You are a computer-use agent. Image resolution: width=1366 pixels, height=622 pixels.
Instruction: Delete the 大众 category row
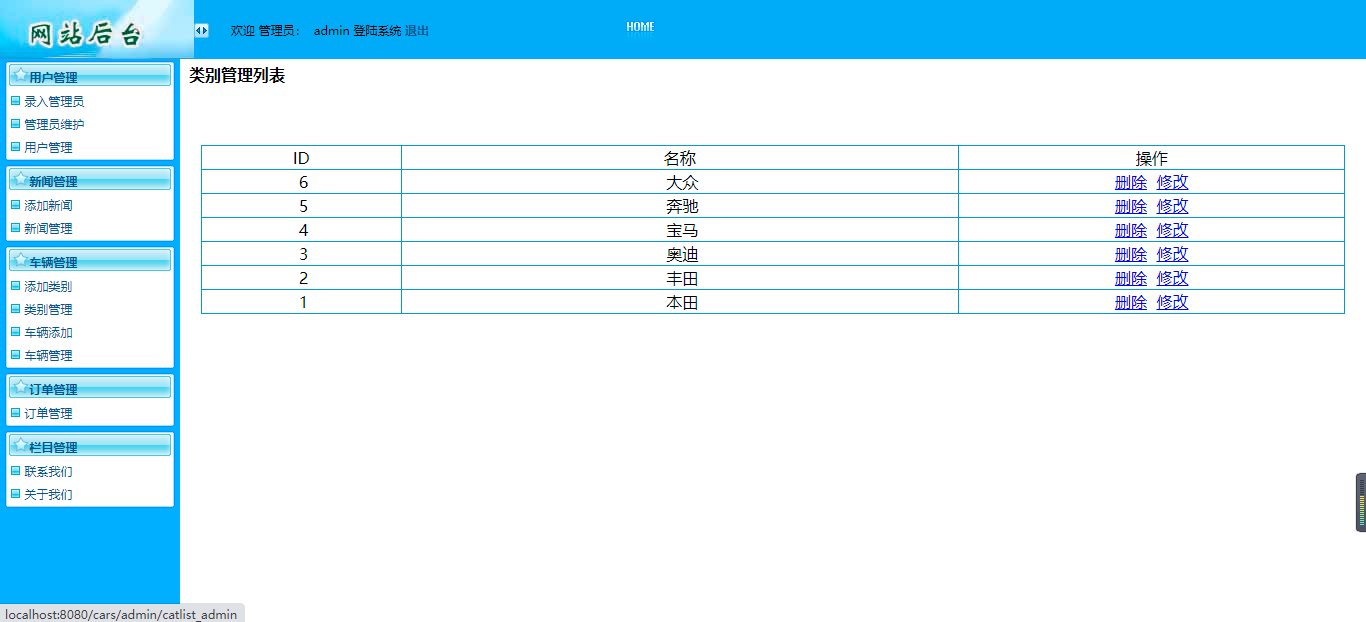1131,182
